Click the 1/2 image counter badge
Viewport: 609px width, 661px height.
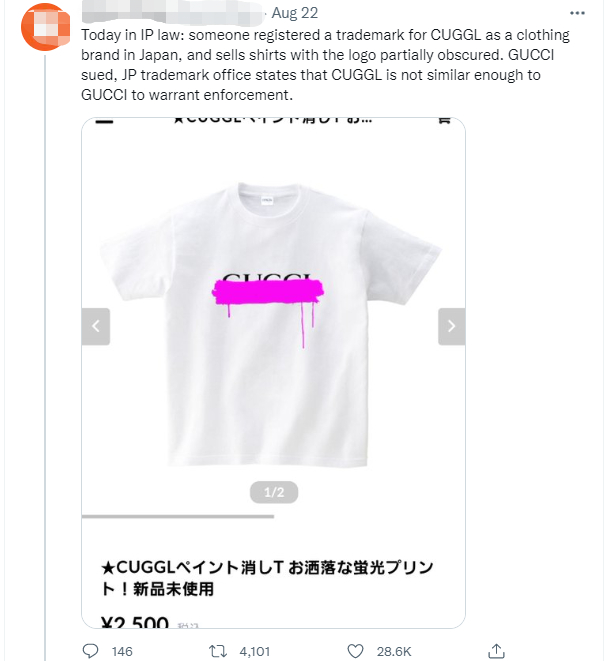coord(273,493)
